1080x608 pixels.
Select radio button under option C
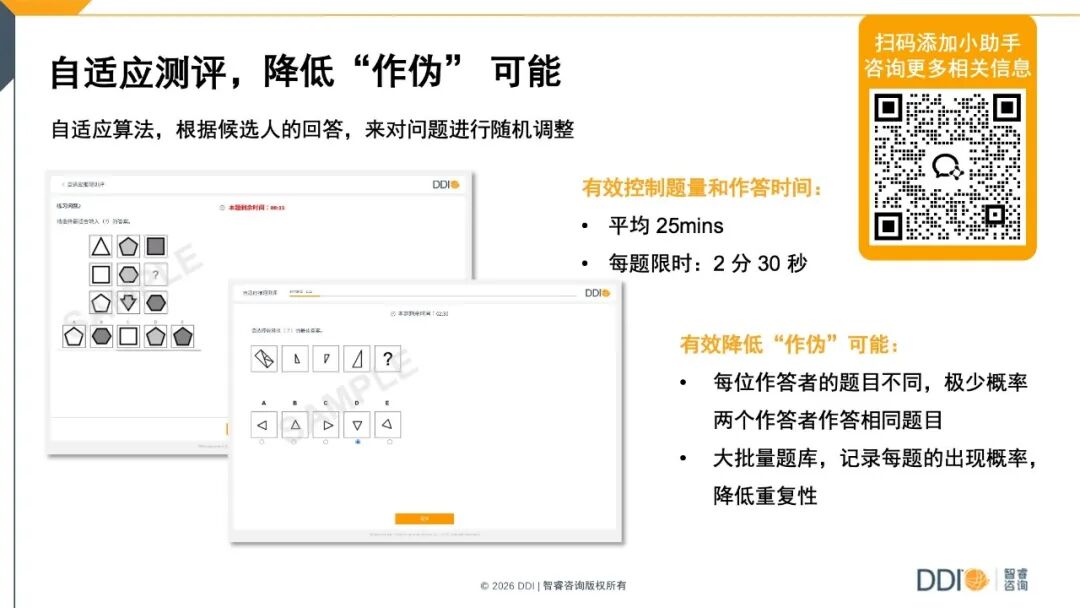point(326,442)
